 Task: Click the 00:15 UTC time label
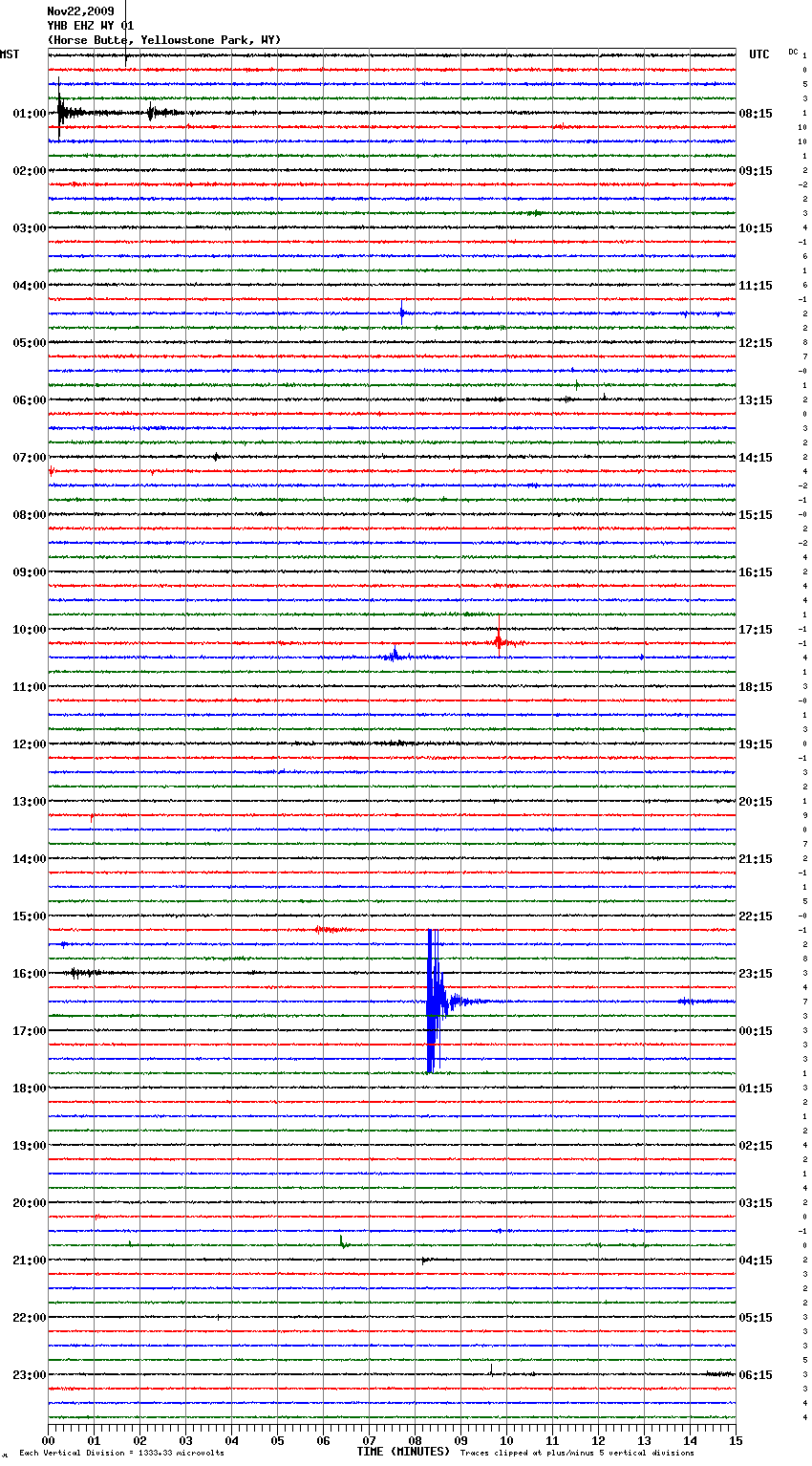(756, 1031)
